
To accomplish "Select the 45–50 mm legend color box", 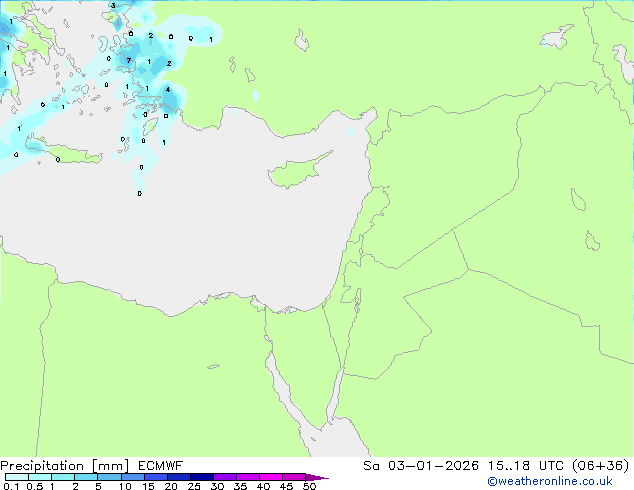I will [x=294, y=477].
